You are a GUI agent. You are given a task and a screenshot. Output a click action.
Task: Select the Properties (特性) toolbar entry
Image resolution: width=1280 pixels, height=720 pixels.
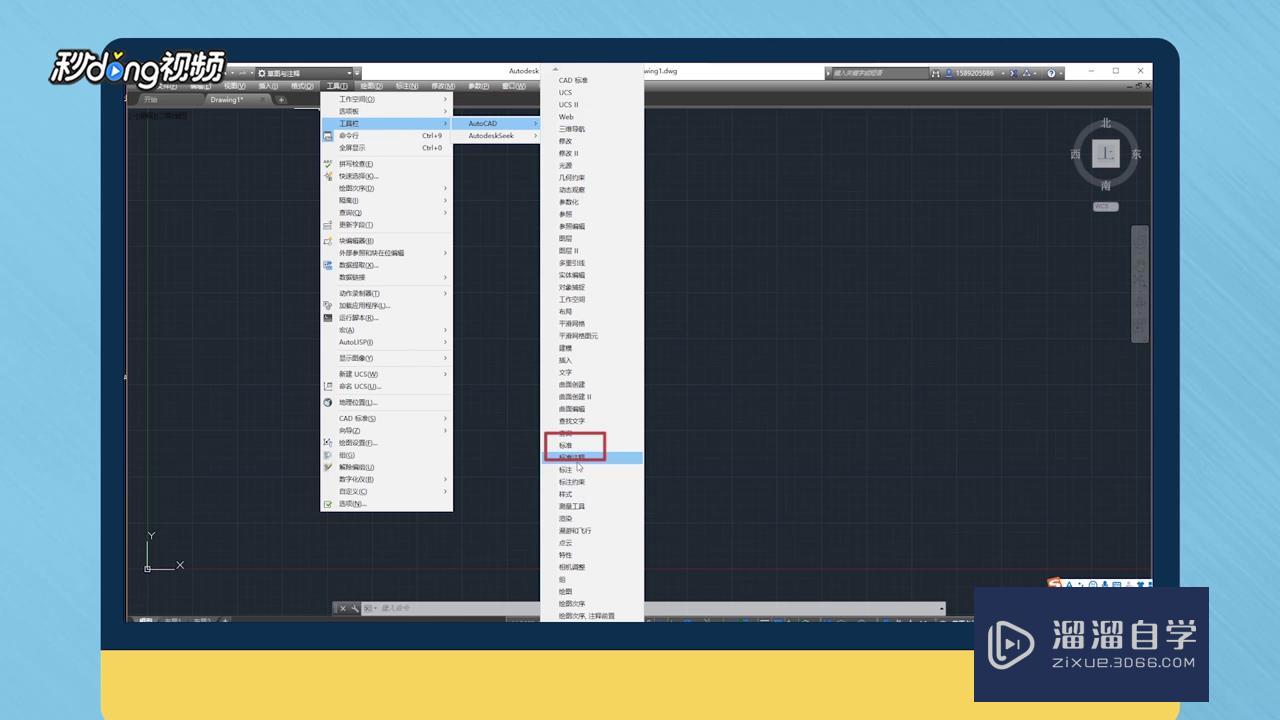(592, 555)
